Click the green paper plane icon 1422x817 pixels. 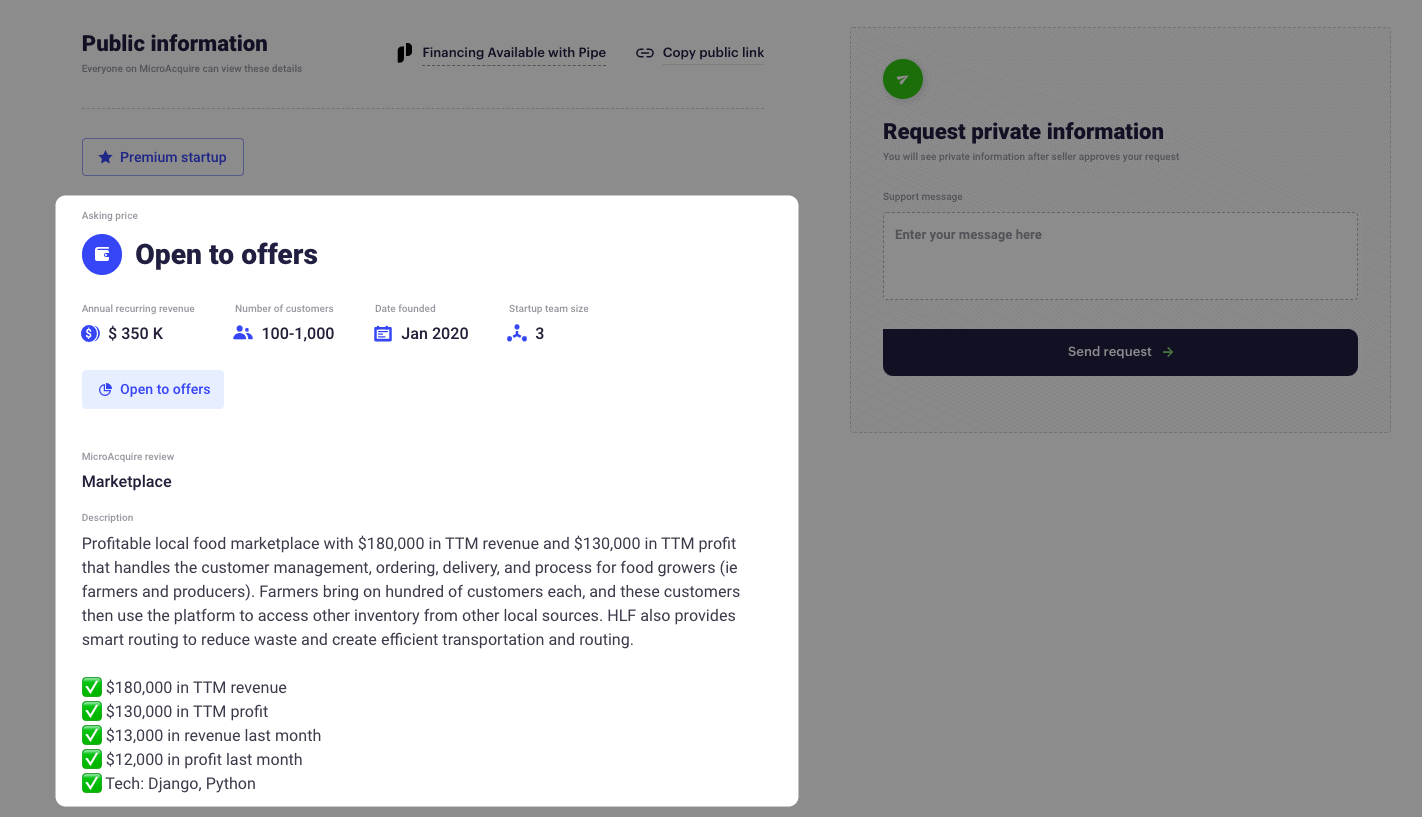coord(903,79)
